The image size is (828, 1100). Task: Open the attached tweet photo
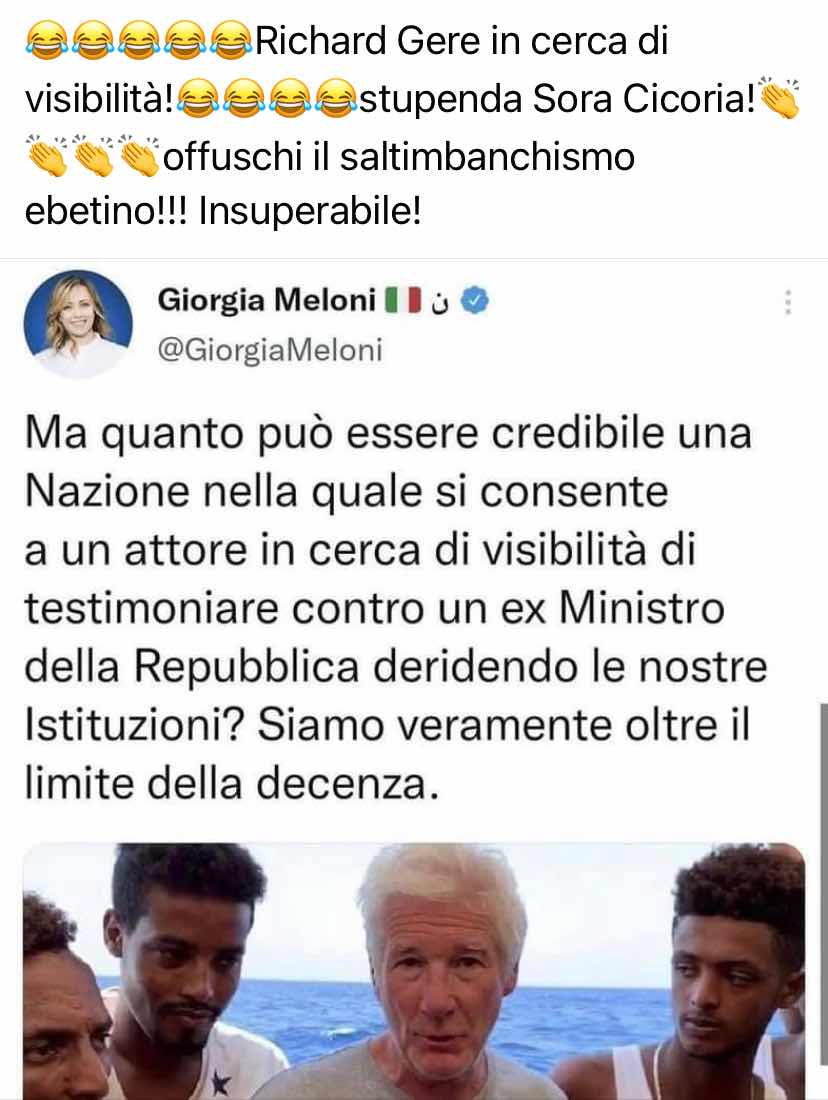pos(414,971)
